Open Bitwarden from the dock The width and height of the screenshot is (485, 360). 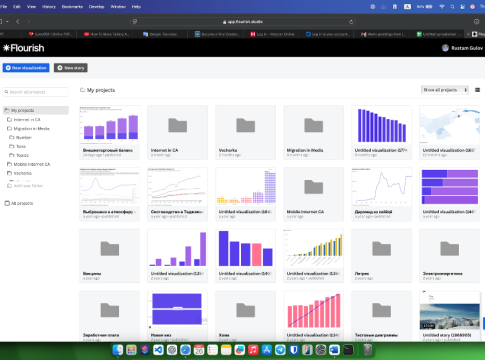click(x=294, y=350)
